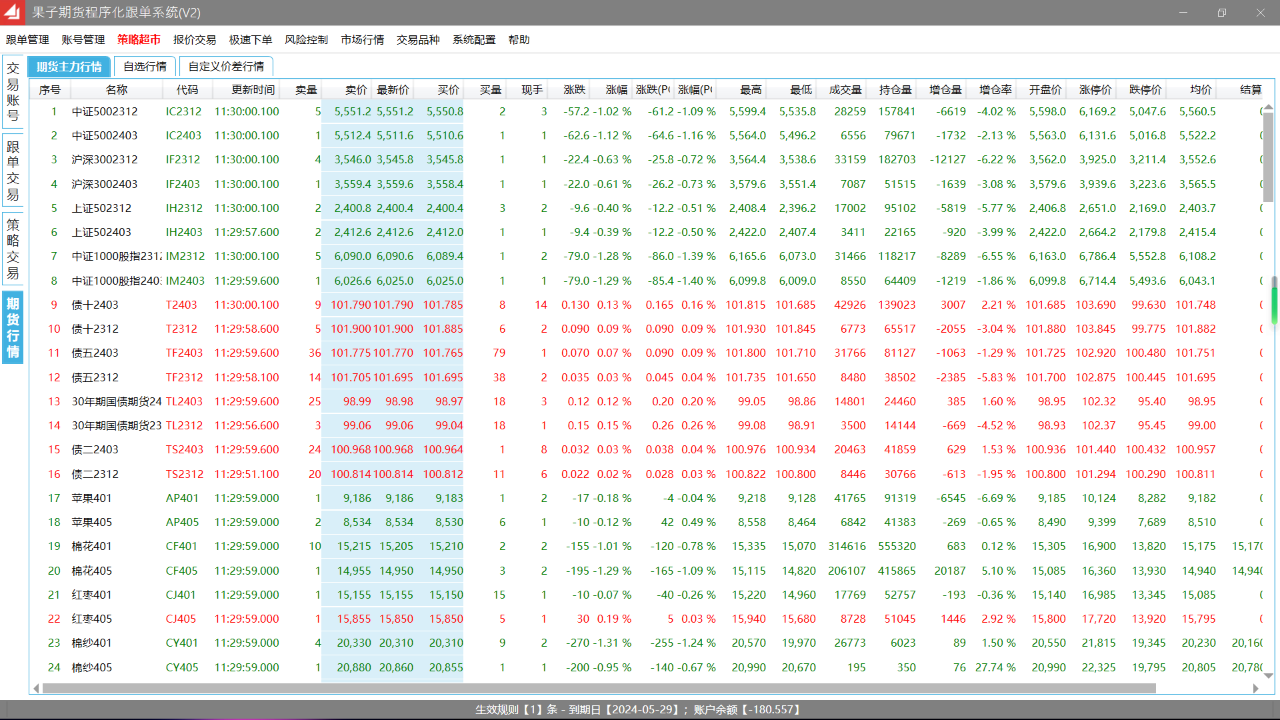Open the 风险控制 menu

(x=306, y=40)
